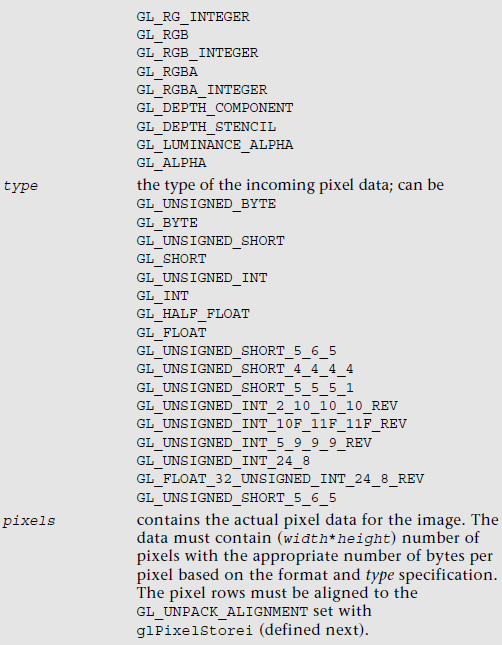The image size is (502, 645).
Task: Select GL_UNSIGNED_SHORT_4_4_4_4 text
Action: (245, 369)
